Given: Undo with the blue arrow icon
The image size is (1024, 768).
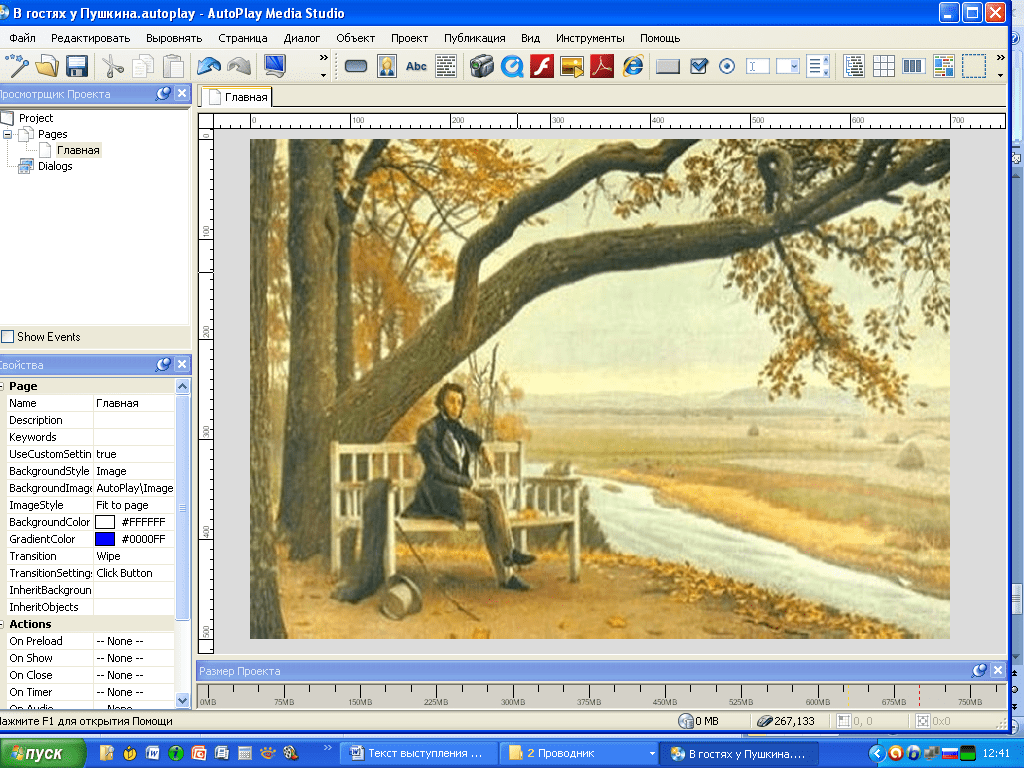Looking at the screenshot, I should (209, 66).
